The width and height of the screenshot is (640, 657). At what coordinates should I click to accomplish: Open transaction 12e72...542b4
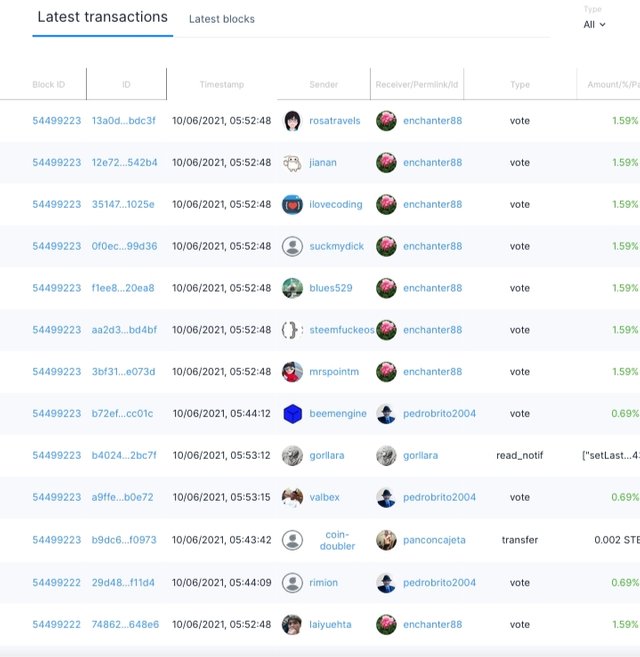pos(124,163)
